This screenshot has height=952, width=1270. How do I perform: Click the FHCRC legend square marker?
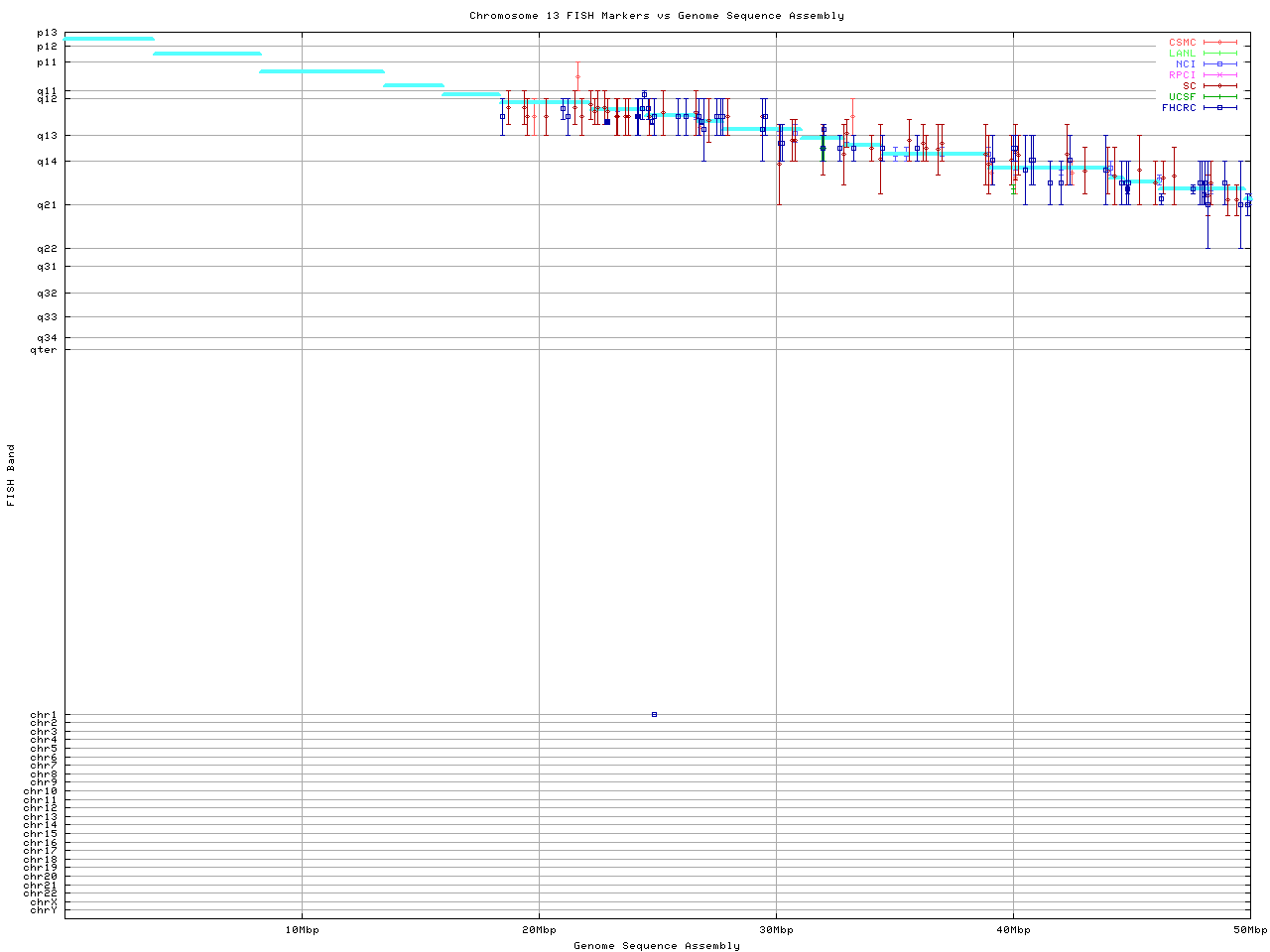tap(1219, 108)
